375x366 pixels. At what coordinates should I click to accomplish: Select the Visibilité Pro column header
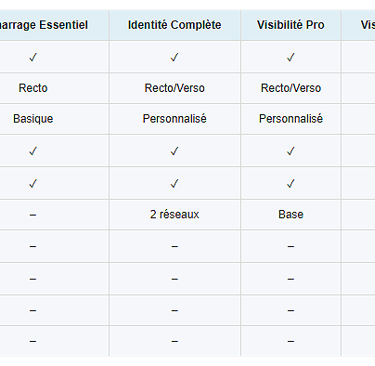pyautogui.click(x=291, y=25)
